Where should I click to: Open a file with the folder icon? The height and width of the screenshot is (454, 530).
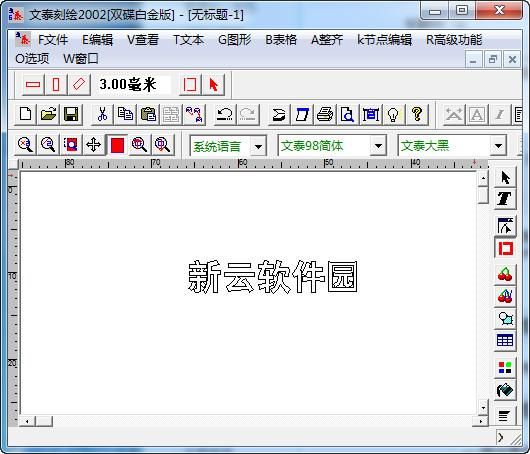pyautogui.click(x=48, y=114)
